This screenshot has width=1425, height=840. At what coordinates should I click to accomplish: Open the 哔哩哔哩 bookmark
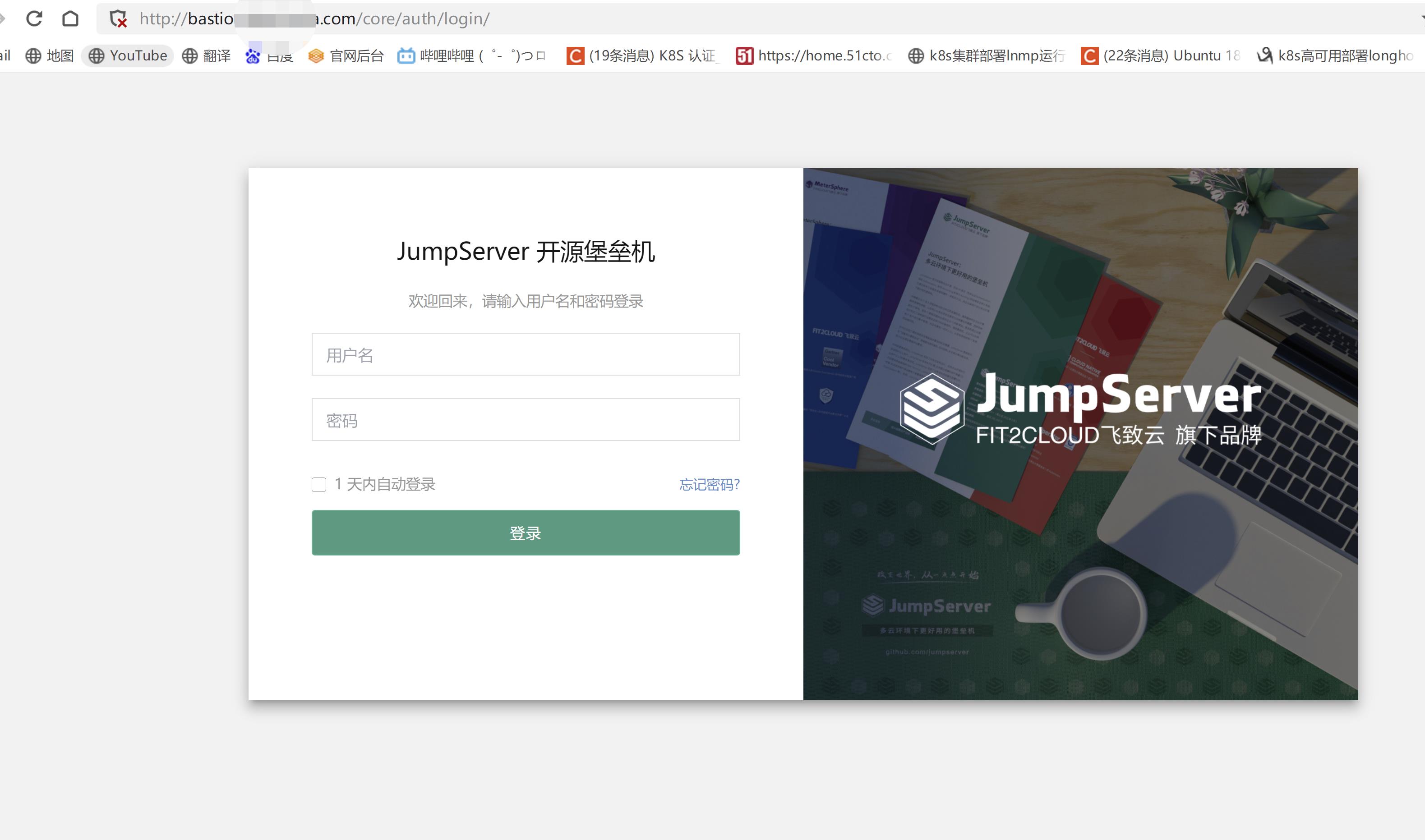(471, 55)
